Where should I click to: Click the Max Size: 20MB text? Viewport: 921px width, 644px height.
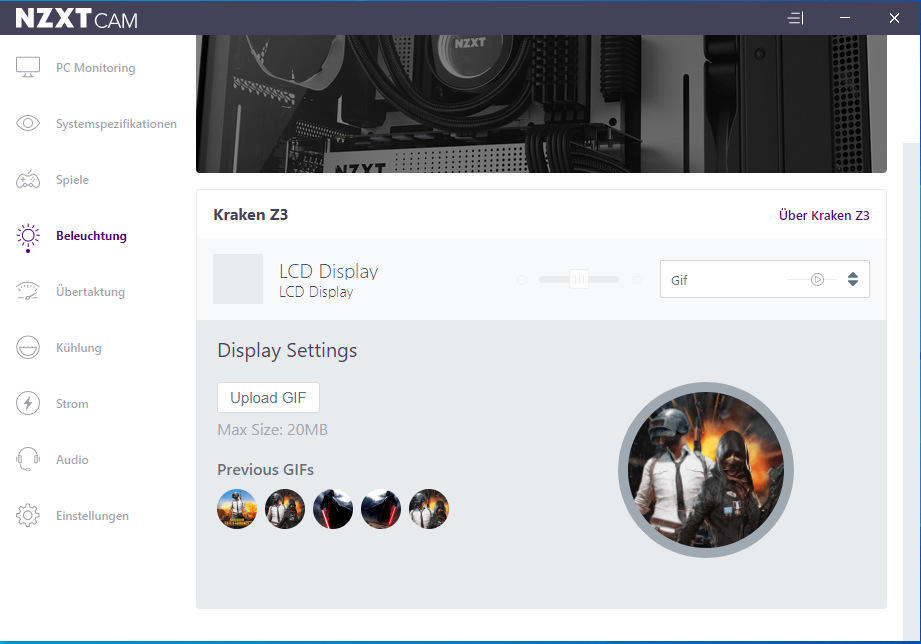click(273, 430)
